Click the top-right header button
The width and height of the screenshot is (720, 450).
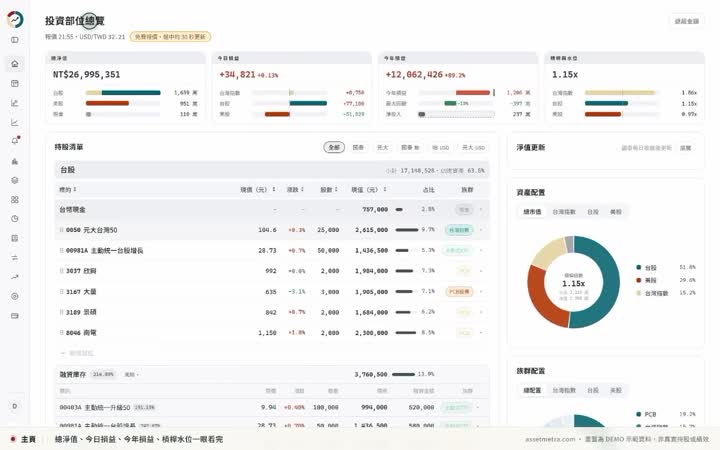[686, 21]
